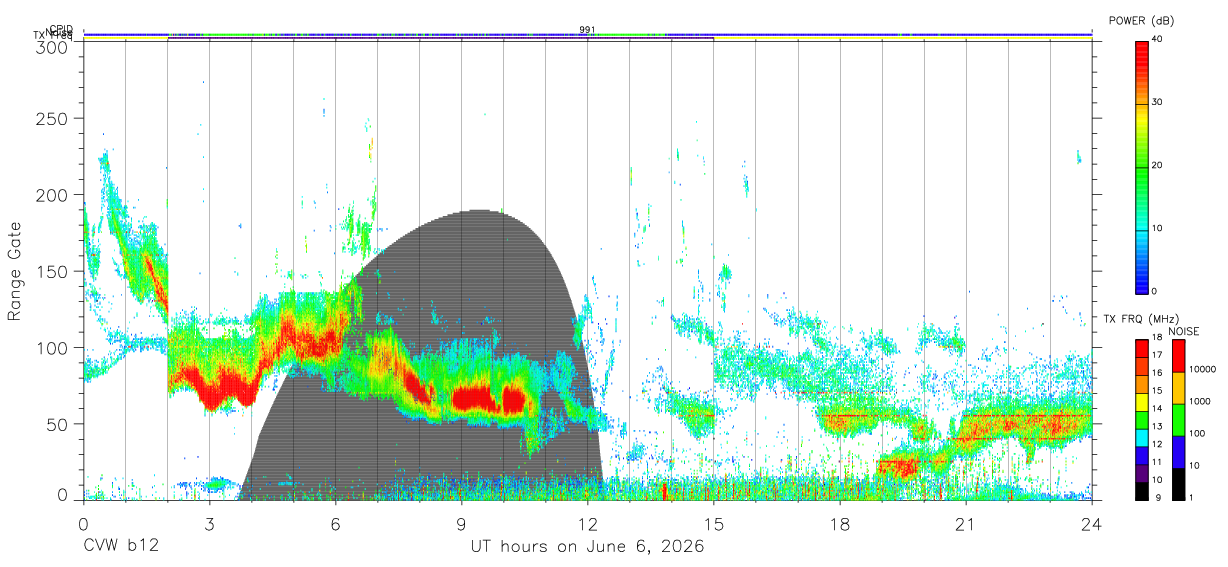Click the "NOISE" legend heading
Screen dimensions: 1228x567
point(1186,331)
